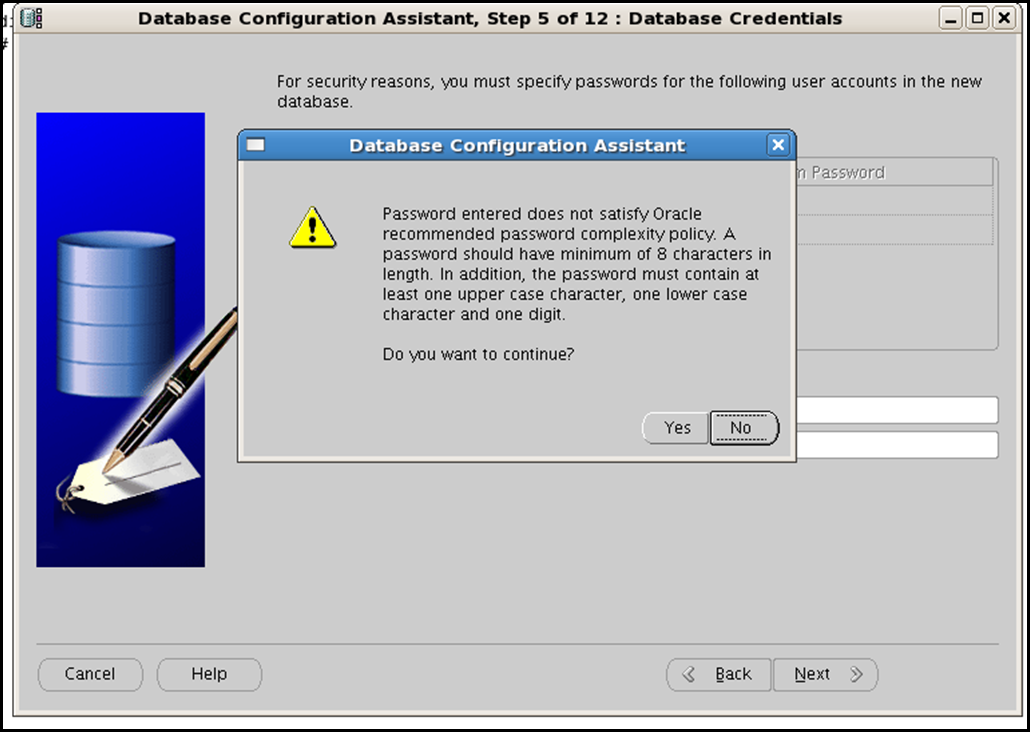Click Yes to continue with weak password
The image size is (1030, 732).
pyautogui.click(x=675, y=428)
